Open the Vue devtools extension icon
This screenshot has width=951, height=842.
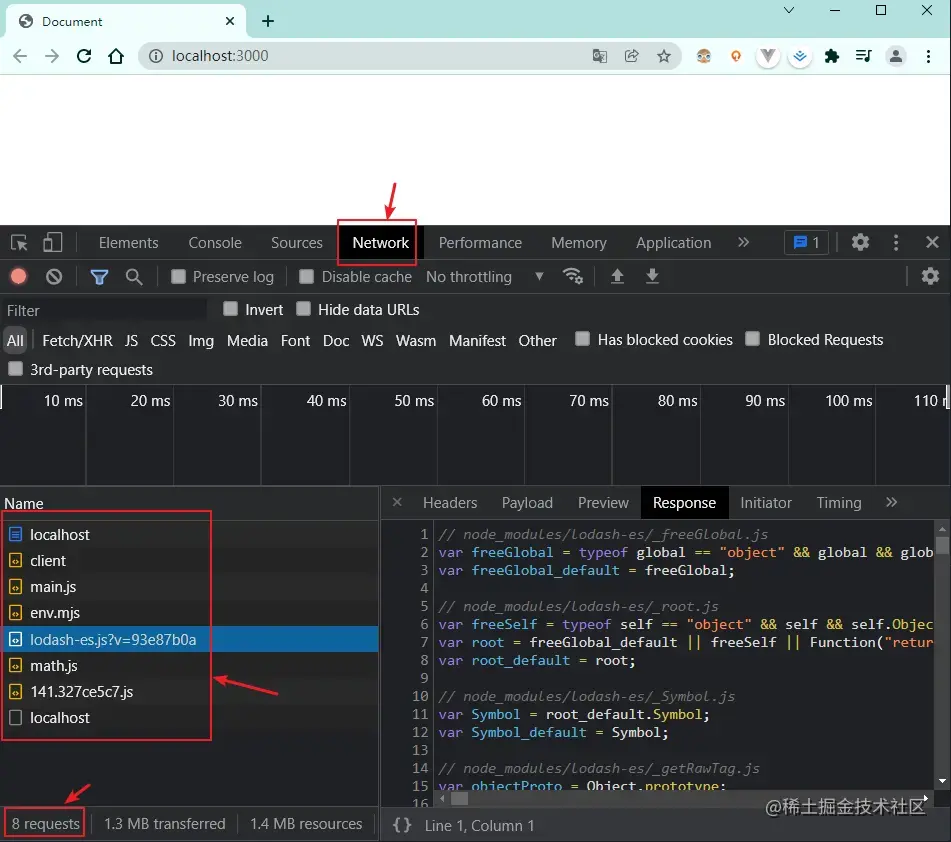coord(768,56)
